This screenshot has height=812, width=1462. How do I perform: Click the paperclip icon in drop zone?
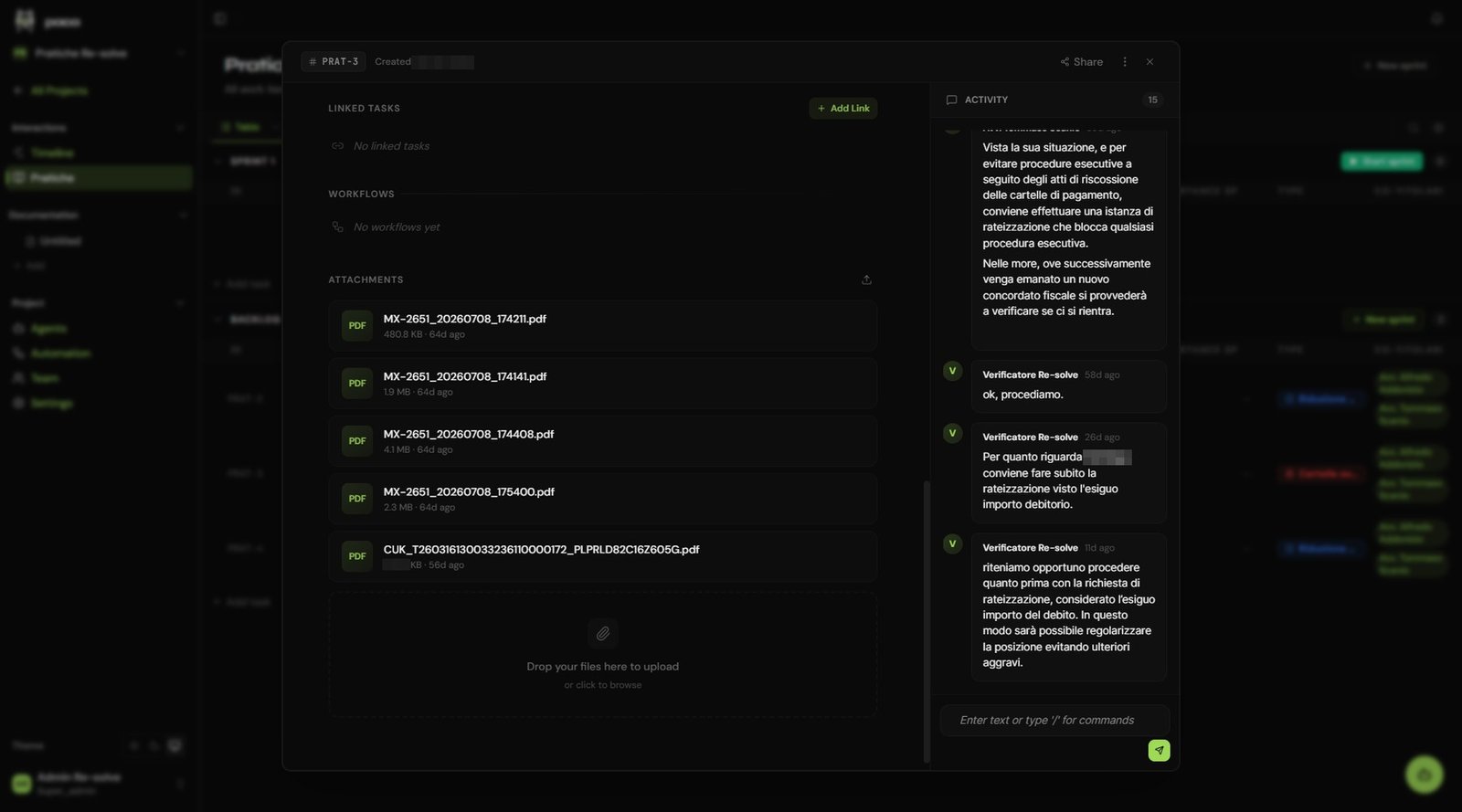603,633
